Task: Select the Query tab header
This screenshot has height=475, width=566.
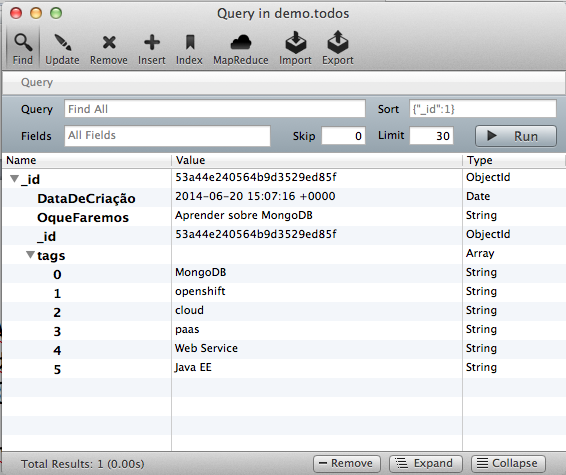Action: pyautogui.click(x=37, y=82)
